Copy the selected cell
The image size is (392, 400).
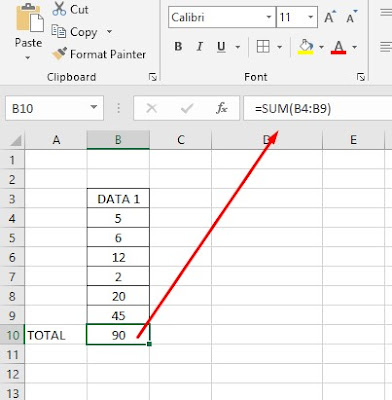click(74, 32)
